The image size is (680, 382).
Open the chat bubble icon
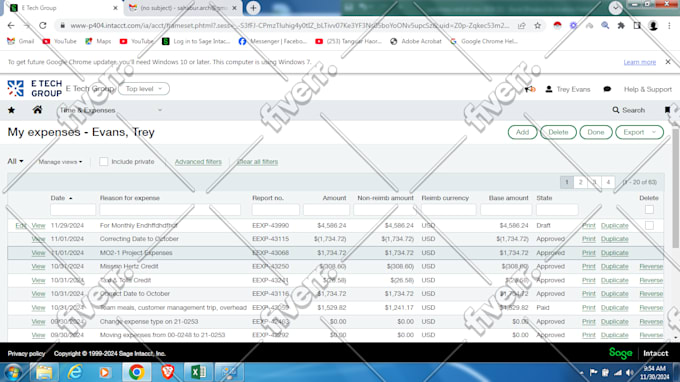(607, 89)
